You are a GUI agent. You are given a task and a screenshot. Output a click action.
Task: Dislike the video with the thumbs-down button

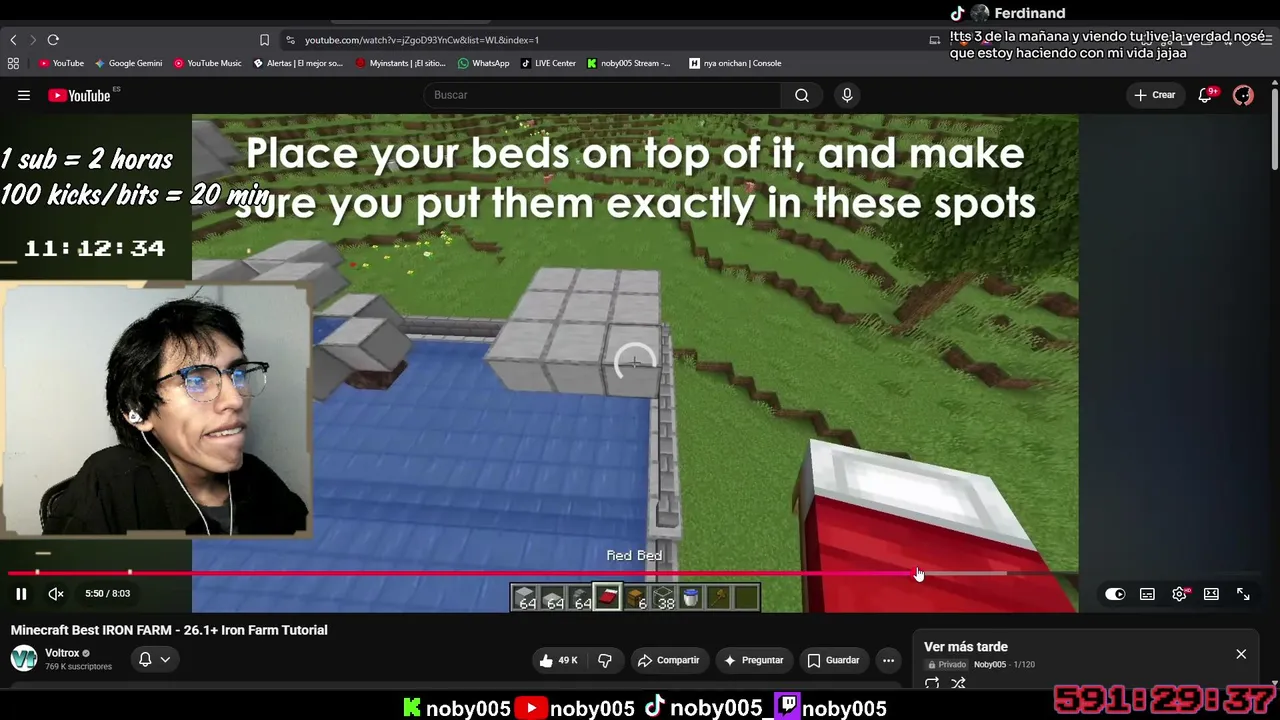(605, 660)
